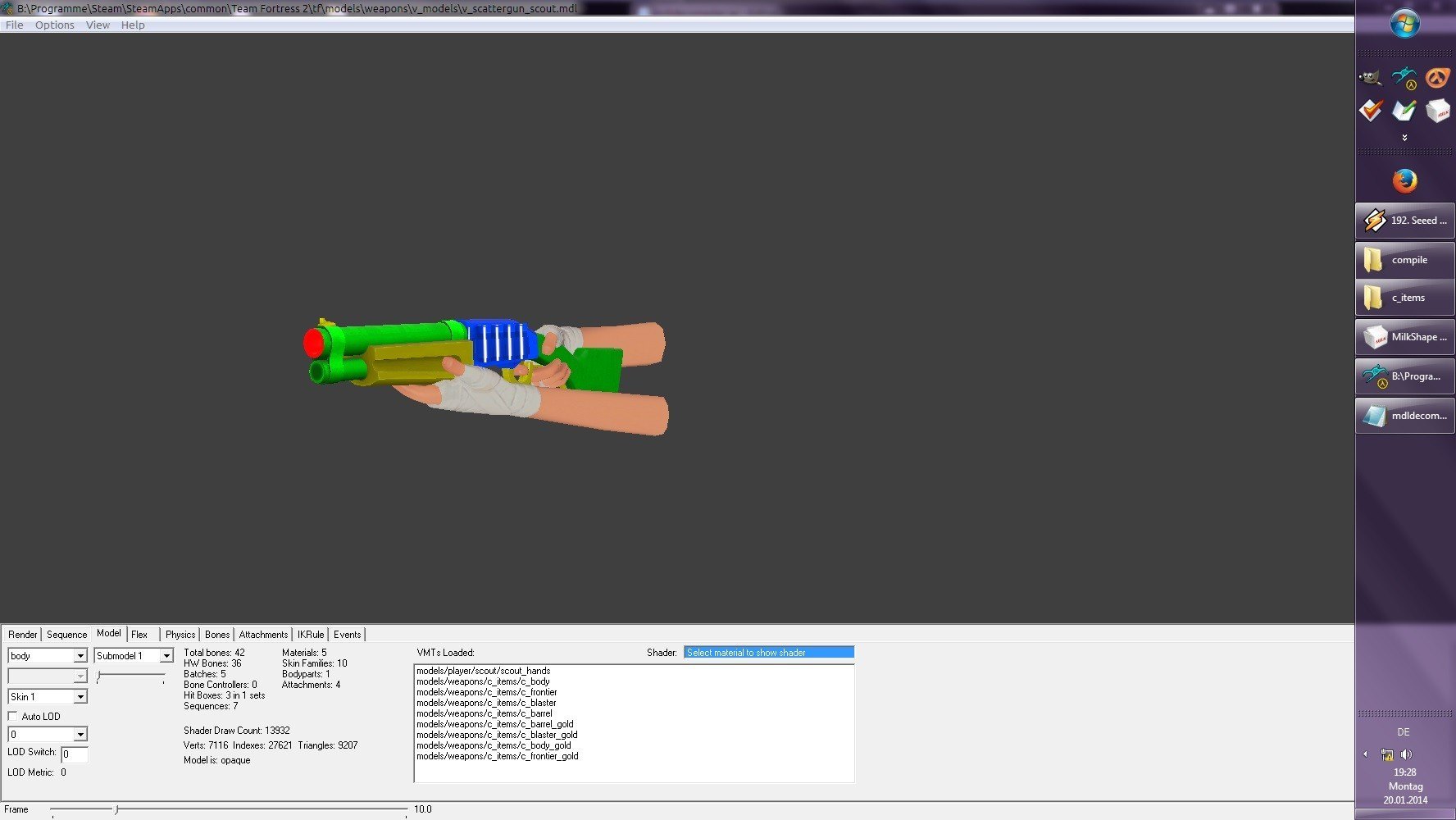Open the Shader material selection dropdown
Image resolution: width=1456 pixels, height=820 pixels.
point(768,653)
